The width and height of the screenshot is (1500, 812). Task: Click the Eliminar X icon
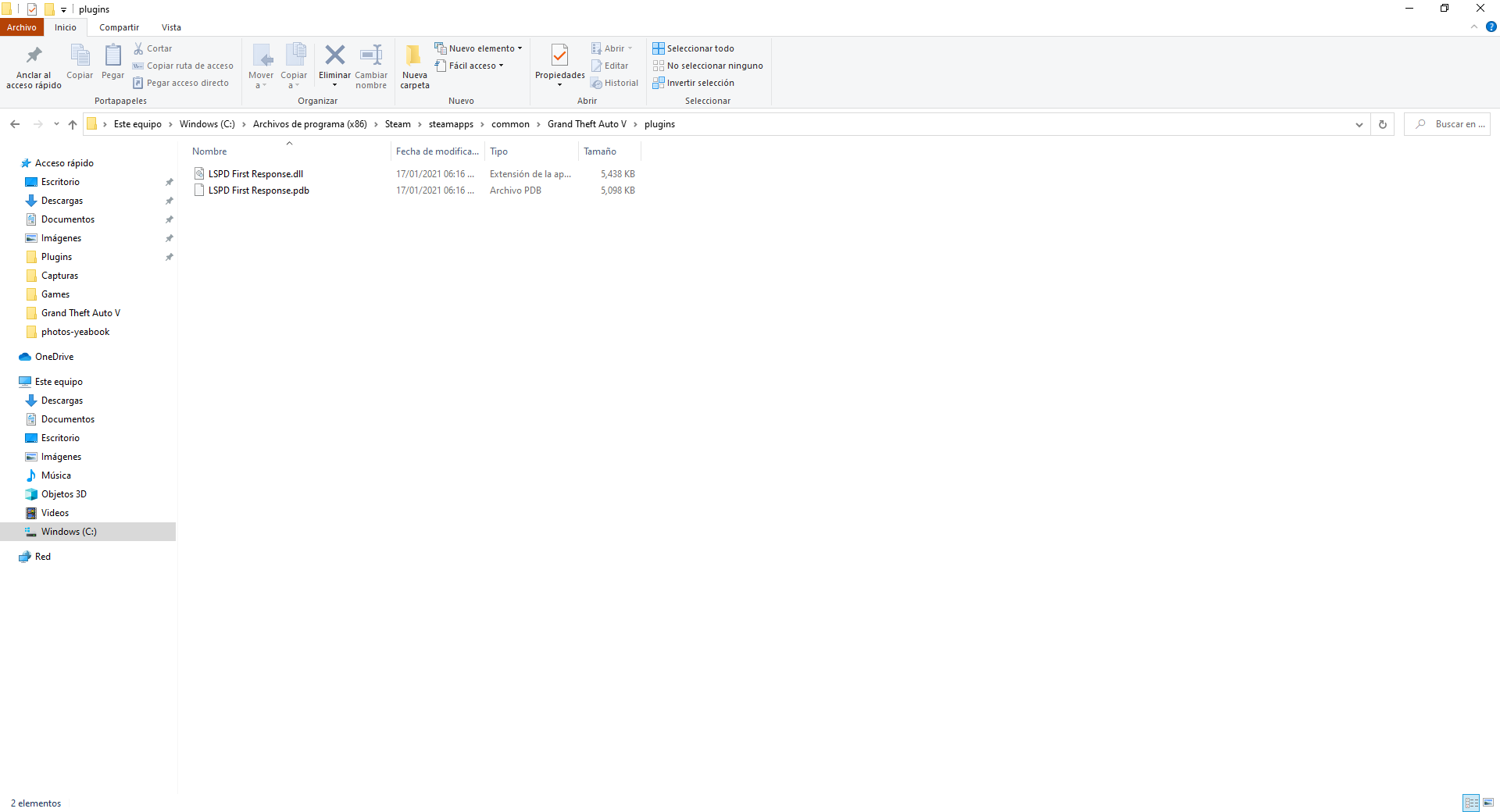pyautogui.click(x=334, y=55)
